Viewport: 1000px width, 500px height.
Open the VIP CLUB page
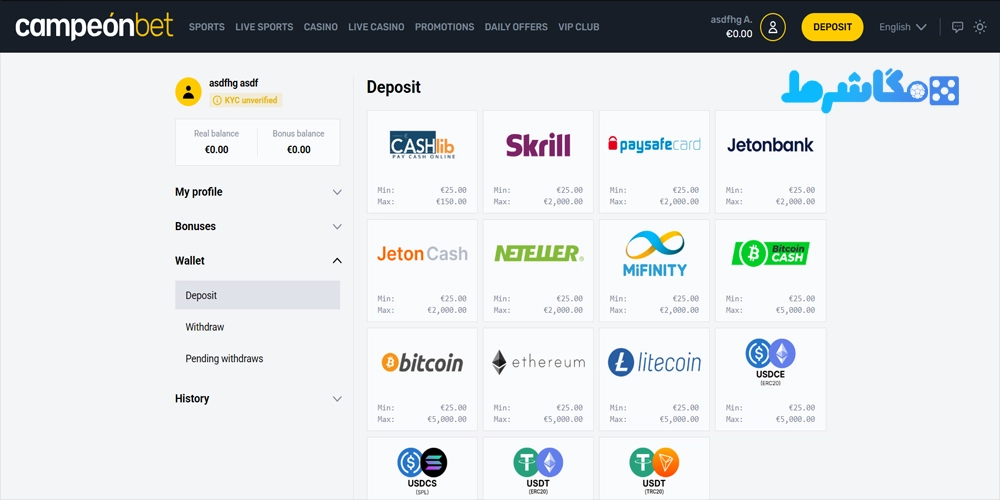(x=578, y=27)
